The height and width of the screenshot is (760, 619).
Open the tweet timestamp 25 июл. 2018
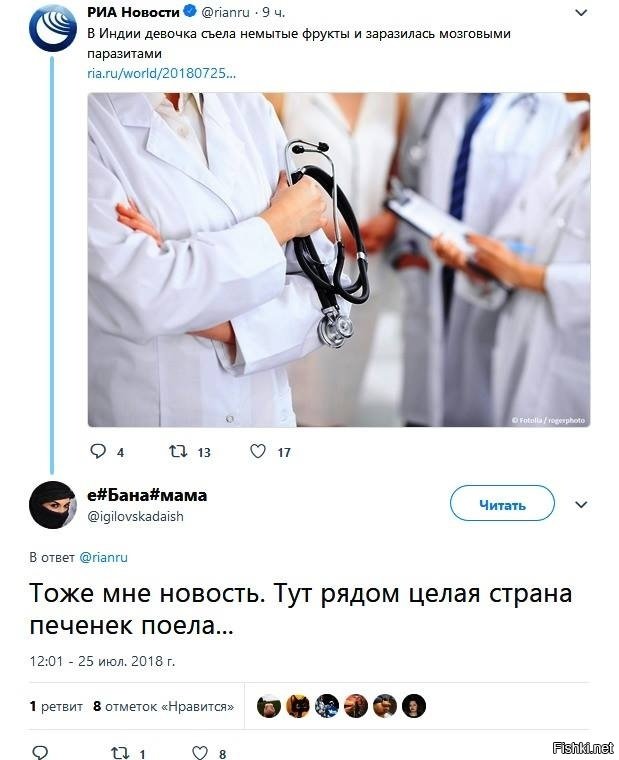pyautogui.click(x=102, y=661)
